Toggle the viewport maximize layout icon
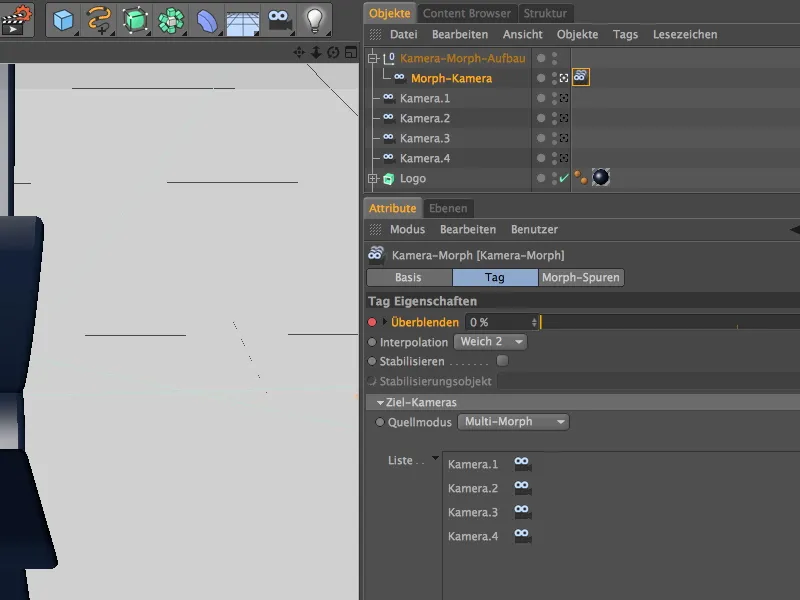 [x=351, y=52]
